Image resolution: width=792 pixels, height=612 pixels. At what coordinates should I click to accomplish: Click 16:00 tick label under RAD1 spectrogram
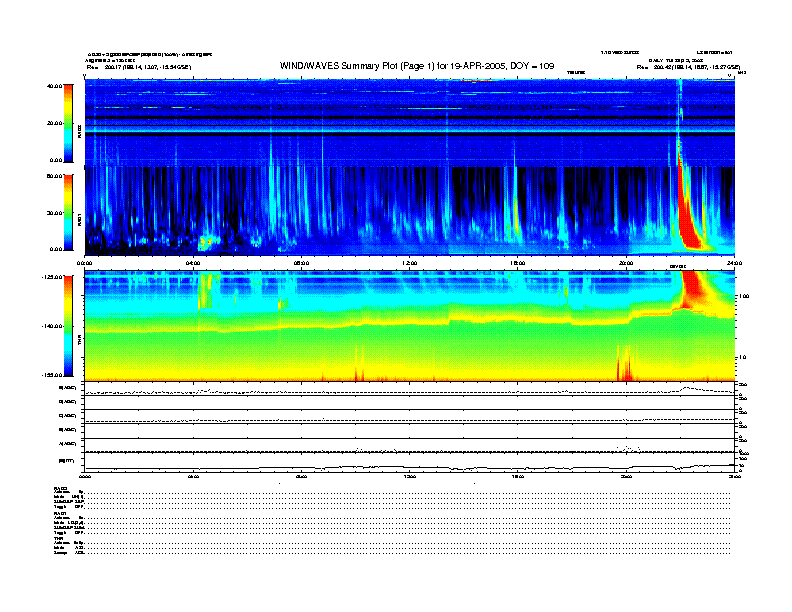click(x=518, y=263)
